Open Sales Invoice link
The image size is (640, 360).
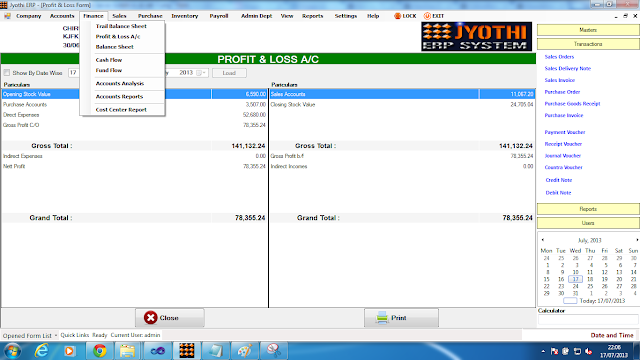[x=560, y=80]
